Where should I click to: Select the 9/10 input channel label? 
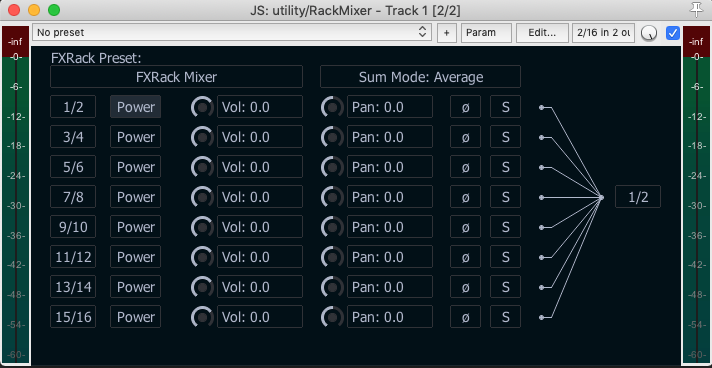73,227
